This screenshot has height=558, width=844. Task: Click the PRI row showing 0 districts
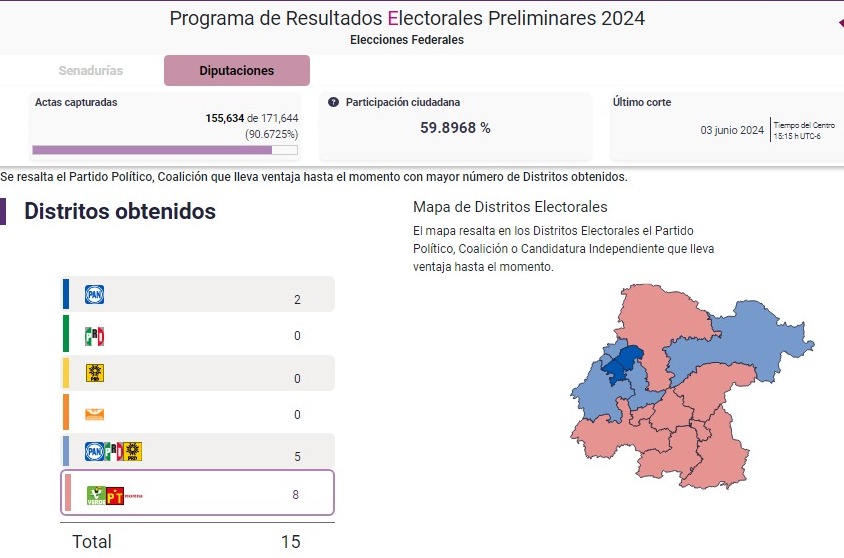198,334
